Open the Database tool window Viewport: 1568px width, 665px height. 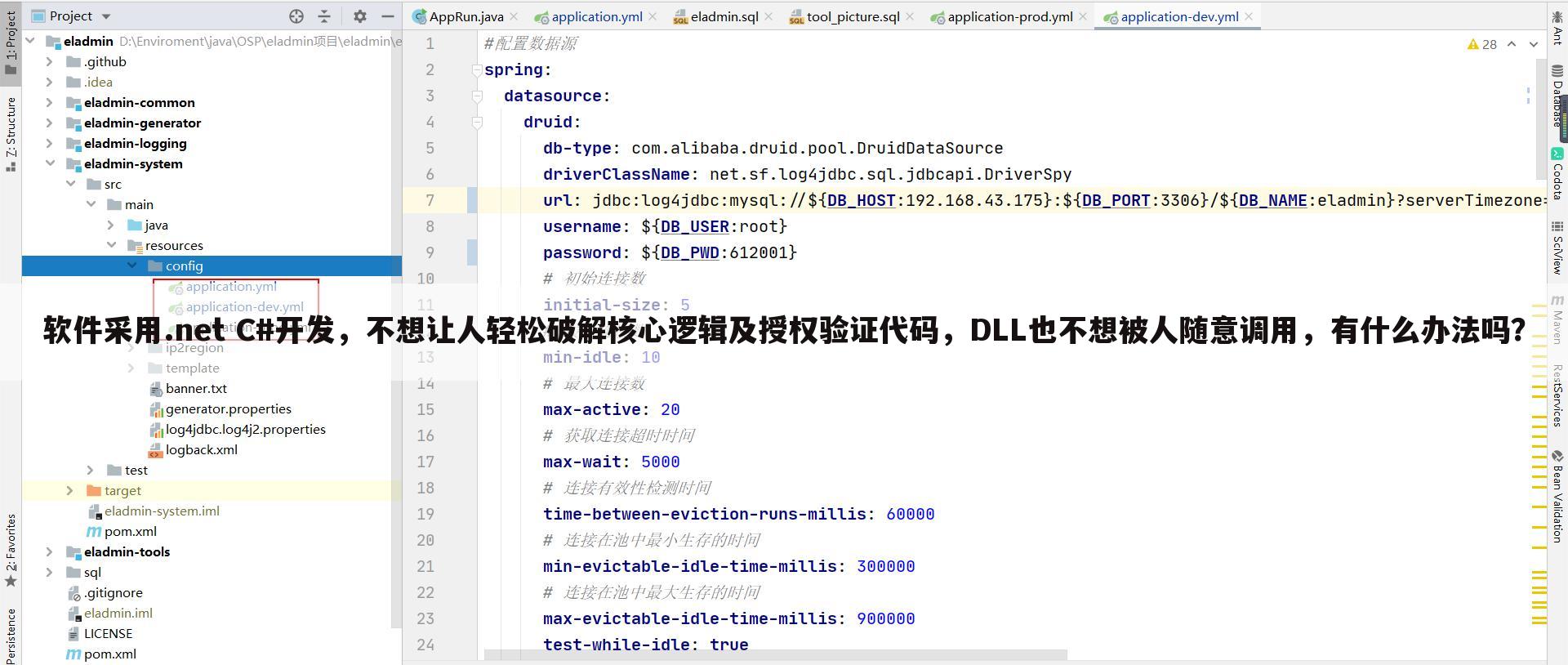click(1557, 96)
